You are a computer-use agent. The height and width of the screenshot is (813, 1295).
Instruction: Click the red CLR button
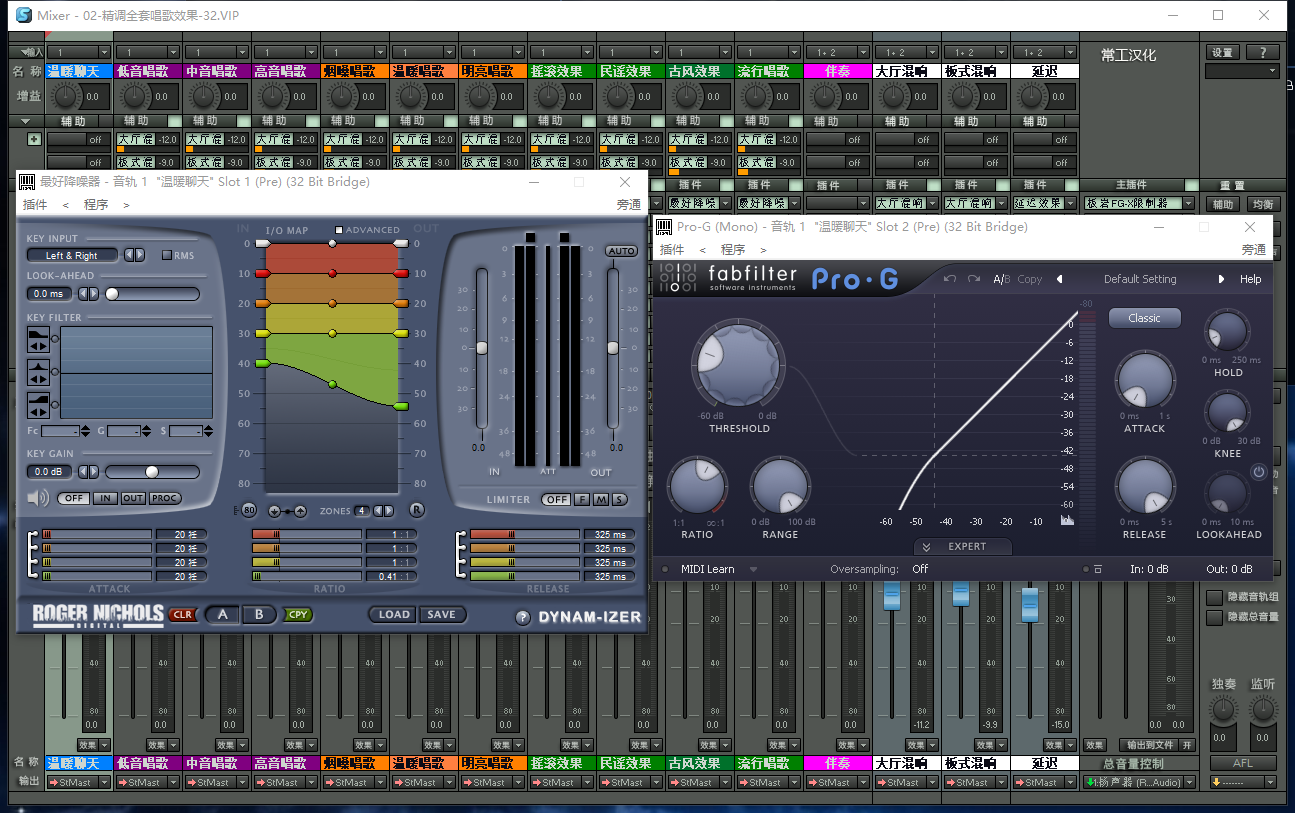183,615
